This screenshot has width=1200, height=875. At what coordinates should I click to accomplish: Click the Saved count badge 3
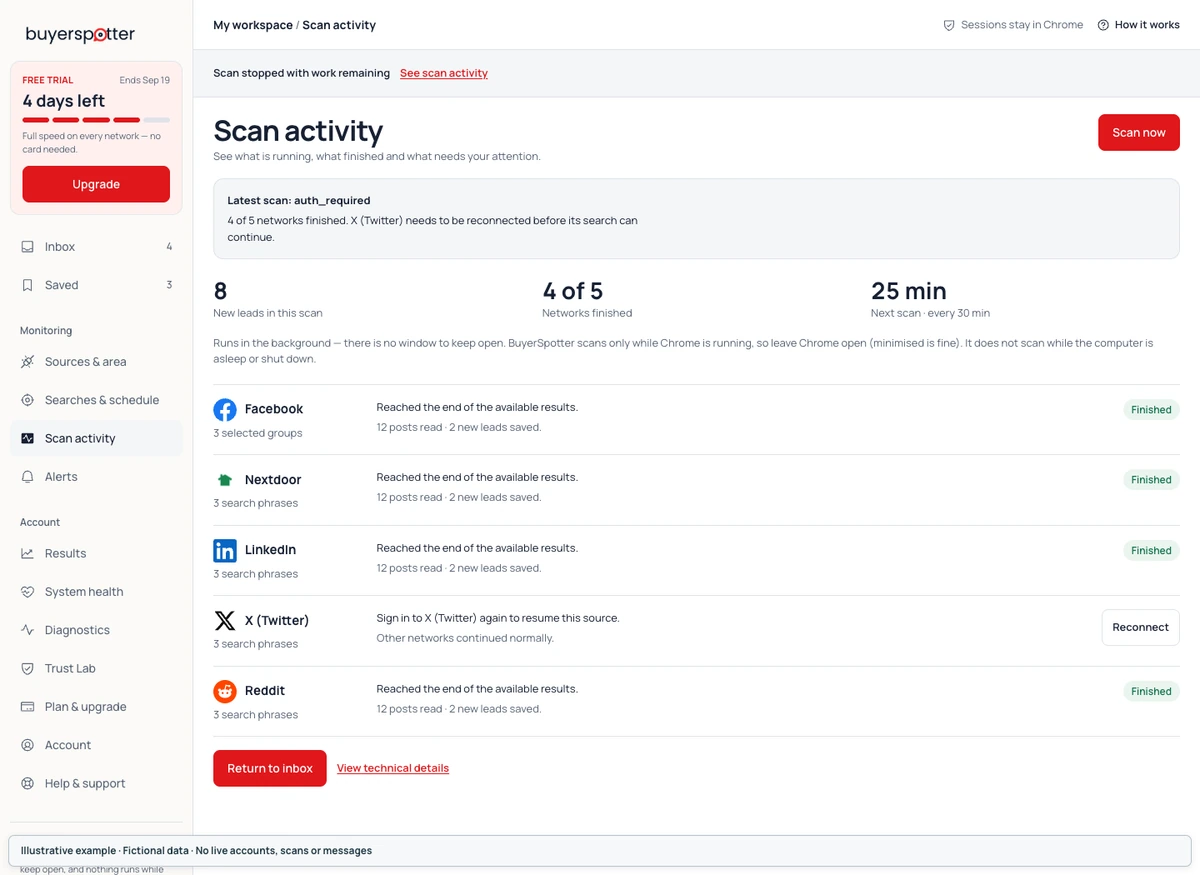click(169, 285)
